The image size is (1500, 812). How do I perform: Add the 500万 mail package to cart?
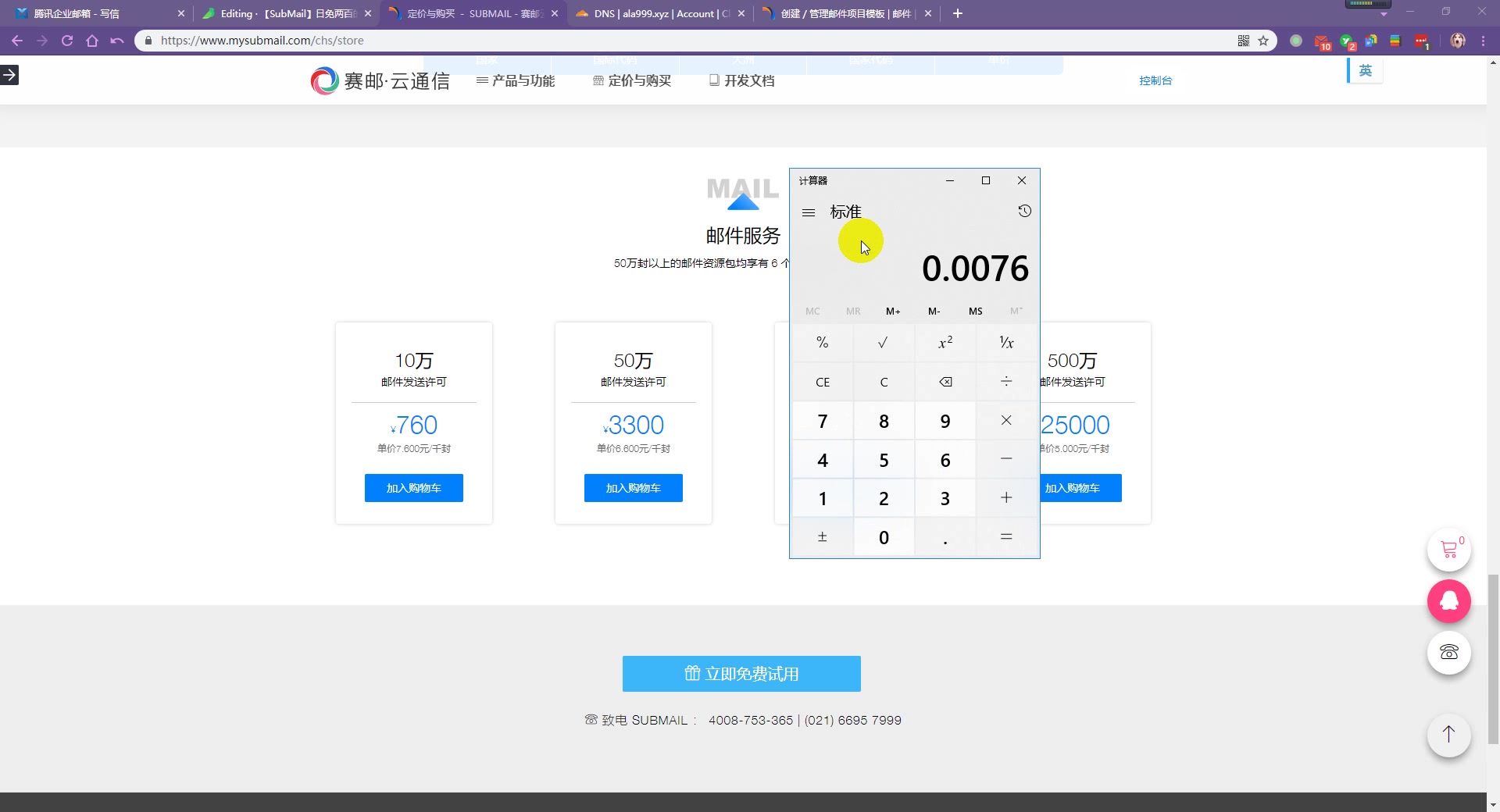point(1080,488)
